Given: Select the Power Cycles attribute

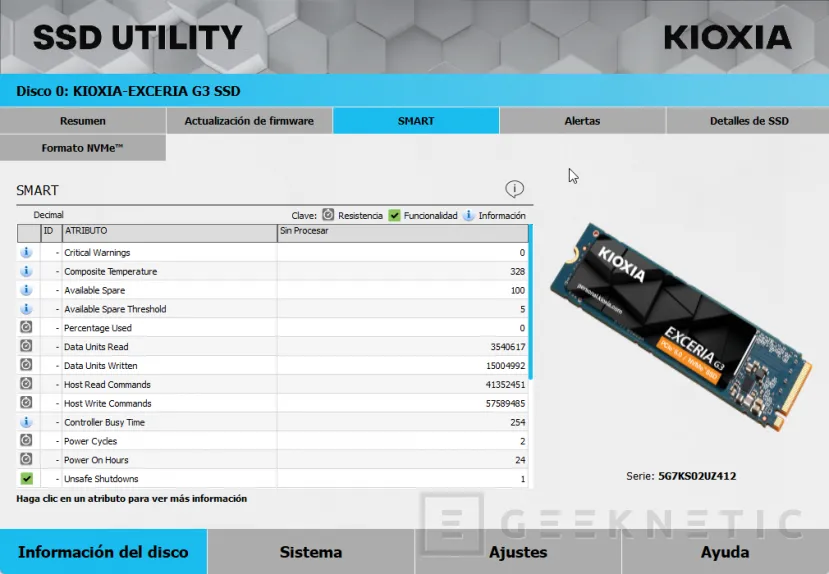Looking at the screenshot, I should [90, 441].
